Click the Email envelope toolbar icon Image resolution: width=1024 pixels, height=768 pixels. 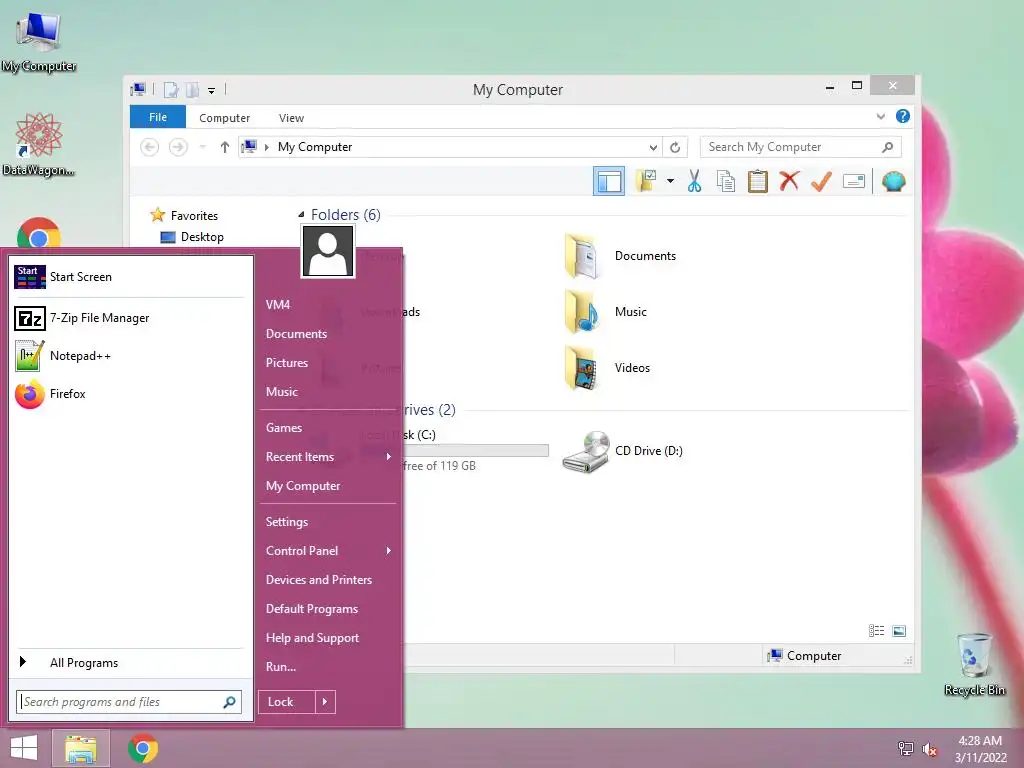click(x=854, y=181)
